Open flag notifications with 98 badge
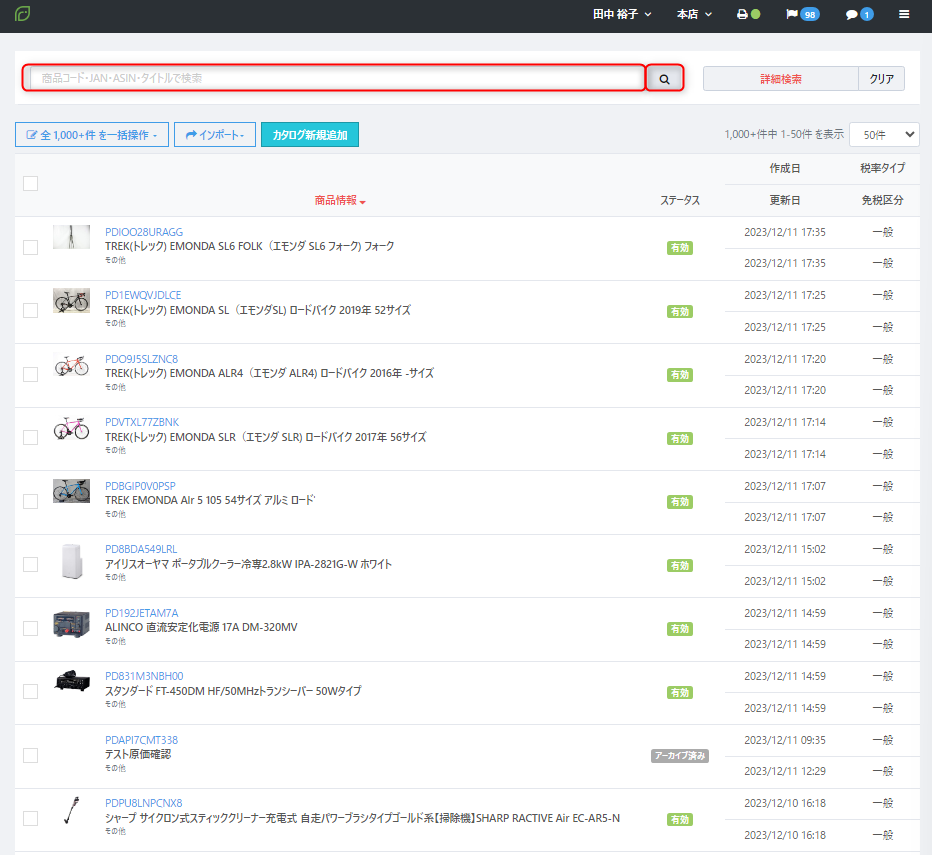The image size is (932, 855). (802, 15)
